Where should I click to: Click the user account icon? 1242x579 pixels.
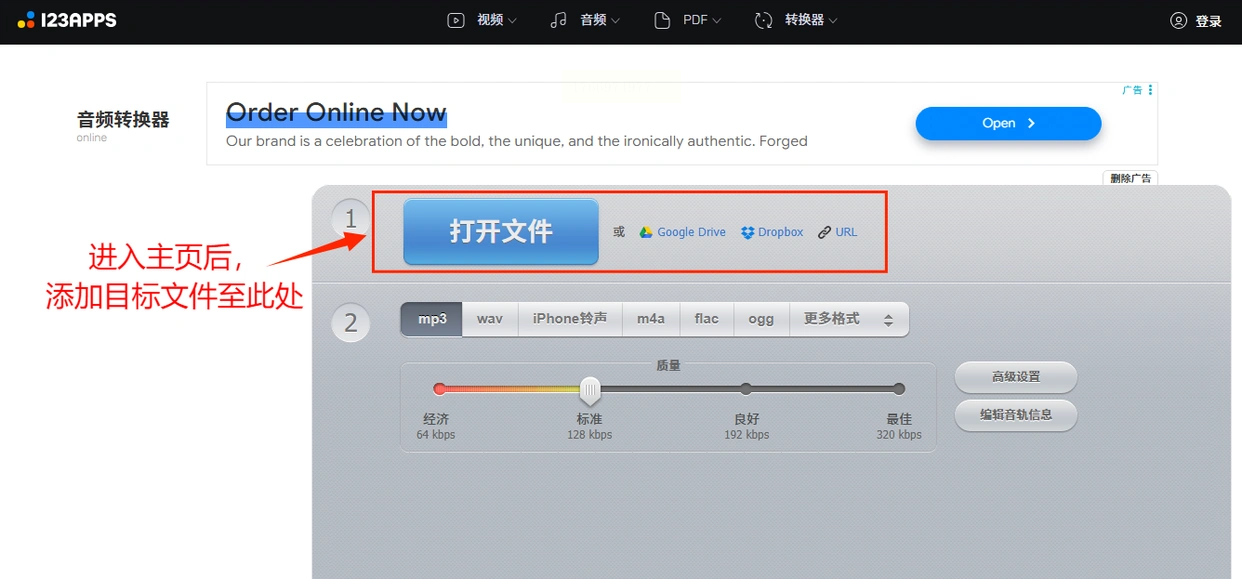1178,21
